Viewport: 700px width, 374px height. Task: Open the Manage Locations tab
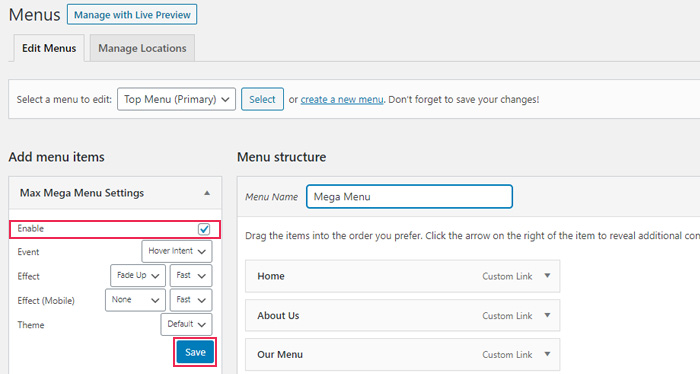point(142,48)
